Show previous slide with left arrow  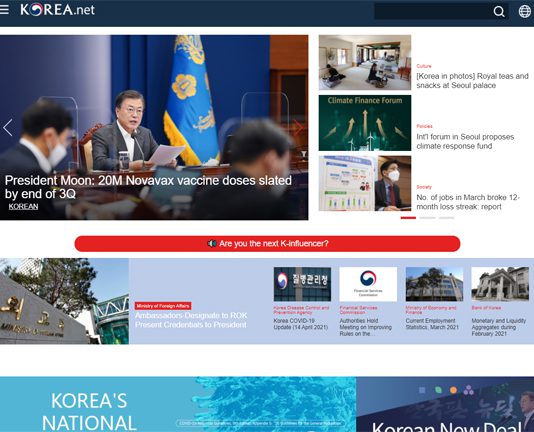pos(8,128)
